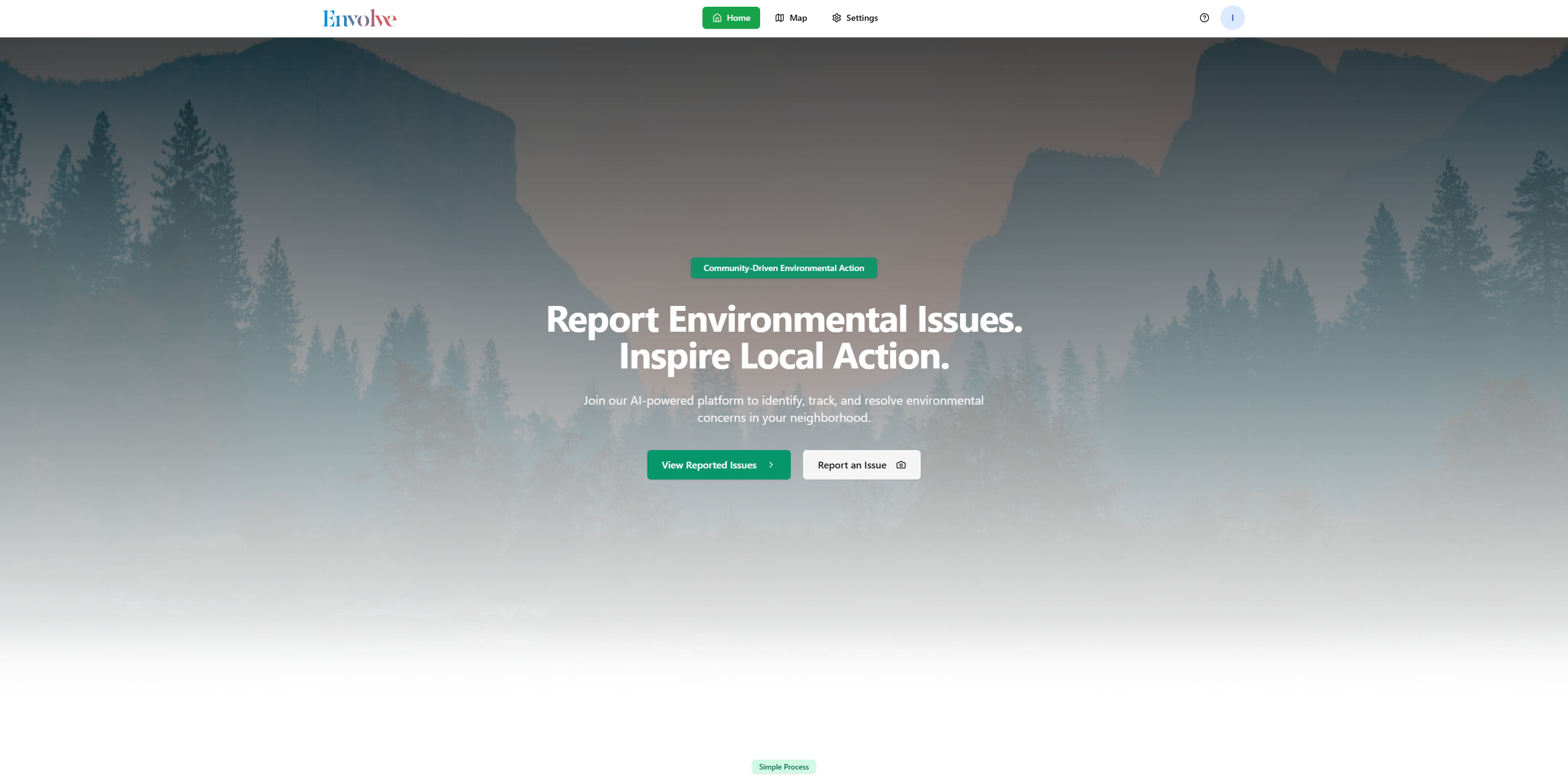Open the Map nav item text

click(798, 18)
